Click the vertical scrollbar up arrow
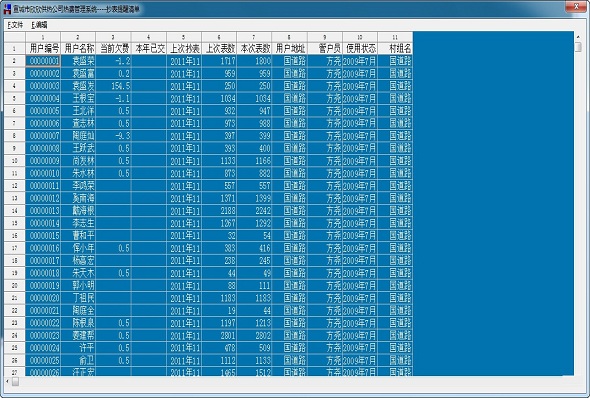590x398 pixels. click(x=578, y=37)
